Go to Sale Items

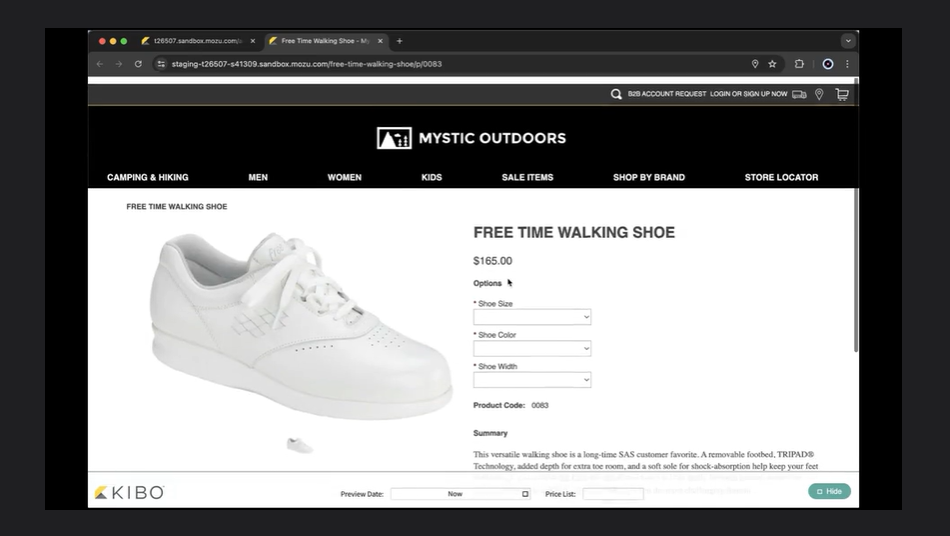point(528,177)
